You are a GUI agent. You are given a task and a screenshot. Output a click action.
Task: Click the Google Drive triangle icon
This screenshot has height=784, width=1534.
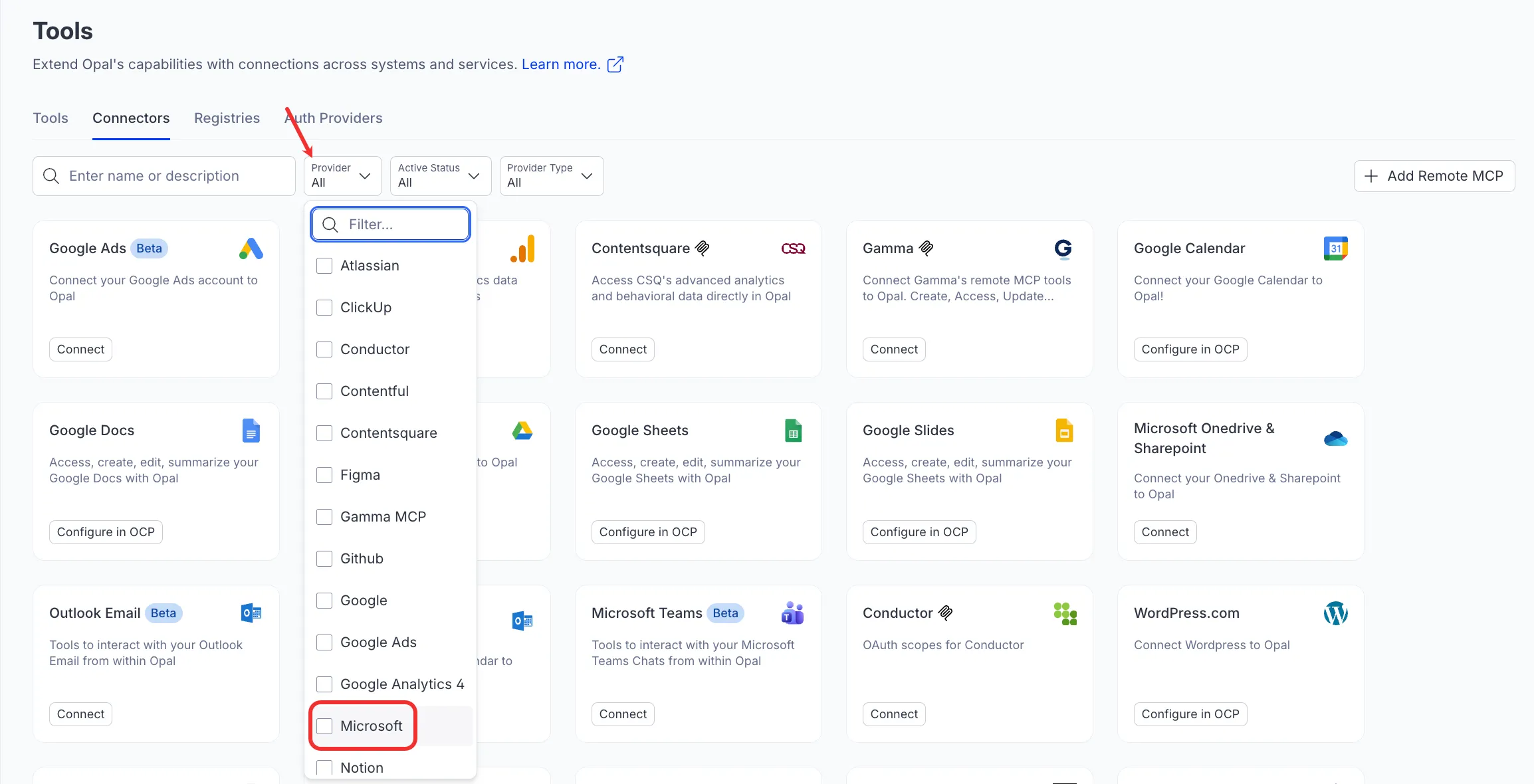click(x=522, y=431)
